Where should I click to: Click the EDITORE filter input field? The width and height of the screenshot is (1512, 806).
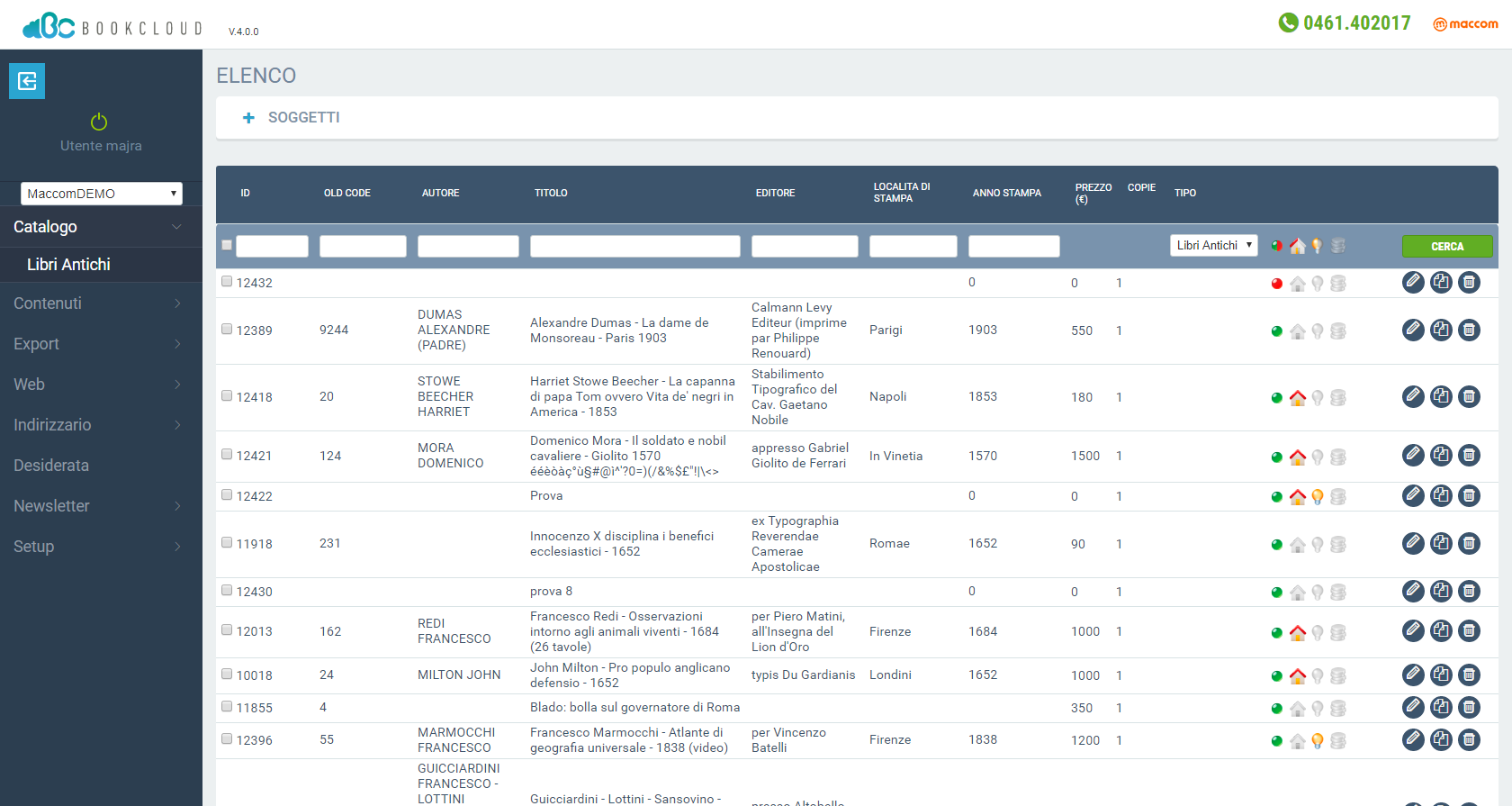(805, 246)
